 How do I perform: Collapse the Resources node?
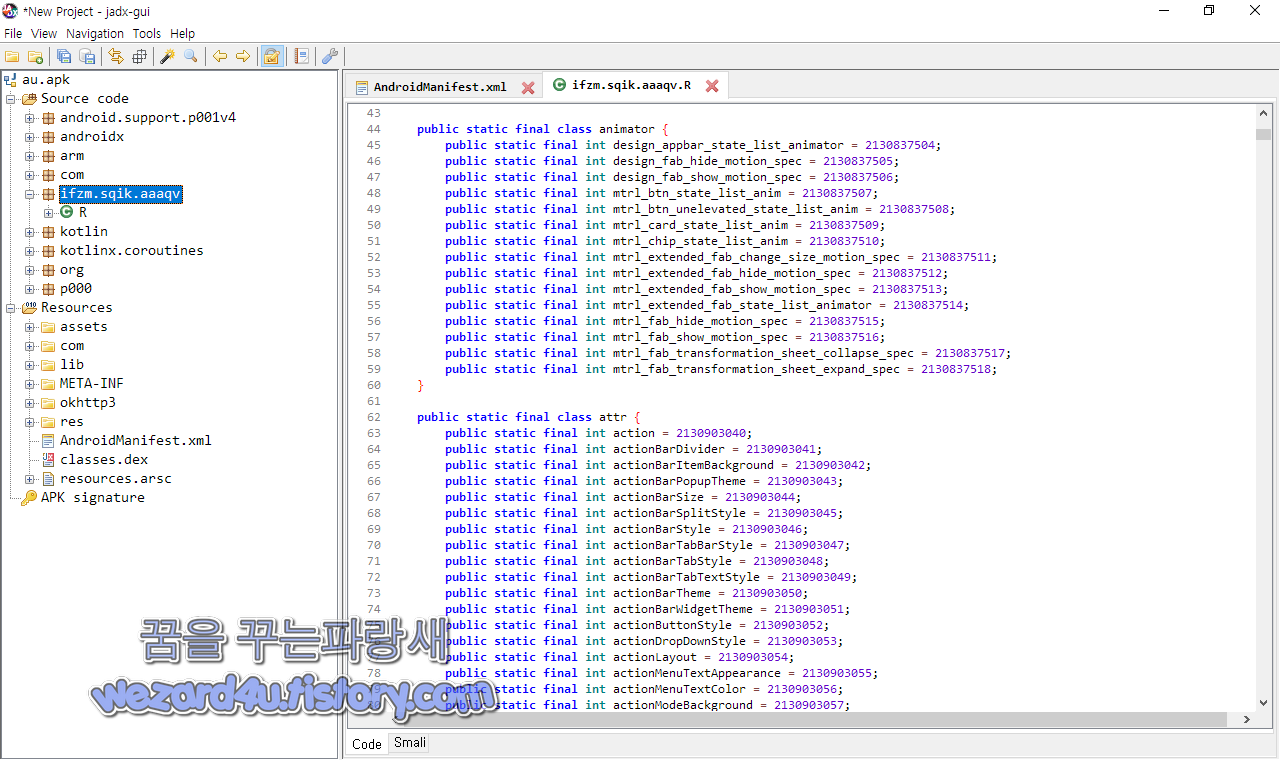click(x=11, y=308)
